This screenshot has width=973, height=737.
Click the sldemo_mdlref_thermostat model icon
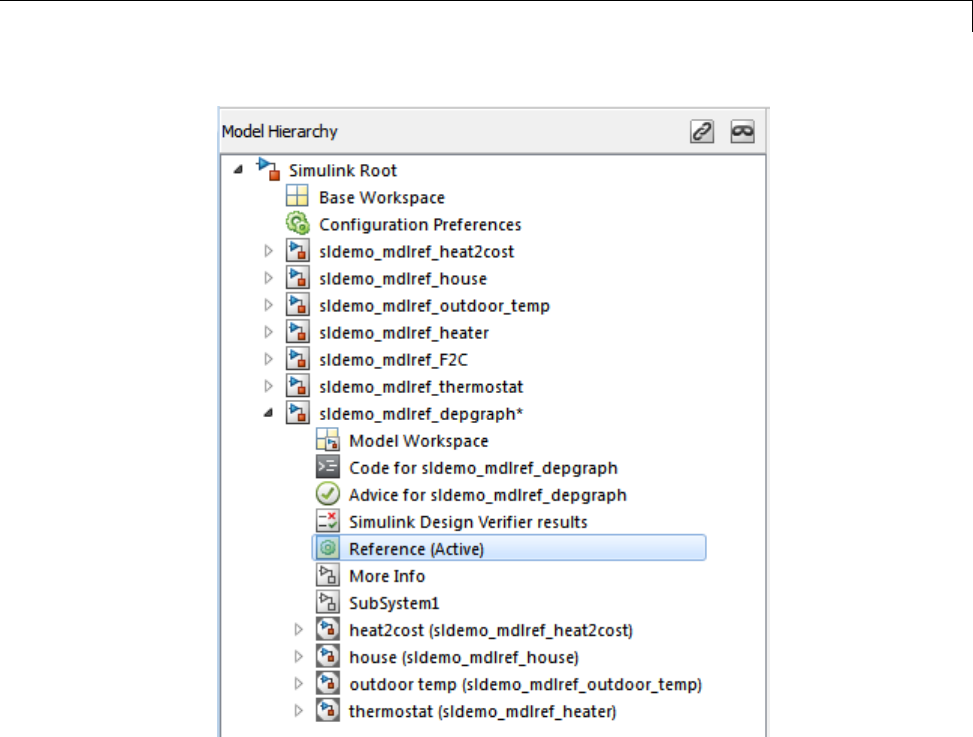point(297,386)
